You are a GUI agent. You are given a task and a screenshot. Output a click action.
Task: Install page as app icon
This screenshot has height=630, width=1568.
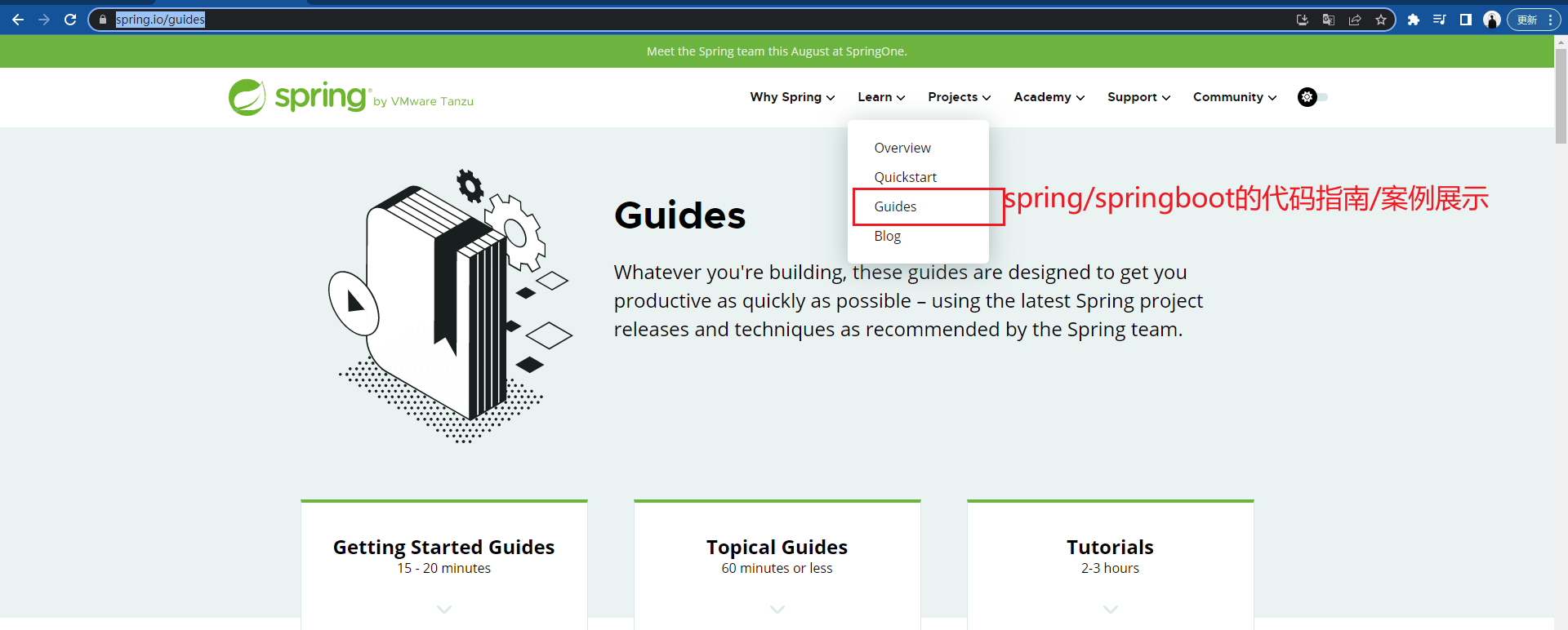tap(1303, 20)
